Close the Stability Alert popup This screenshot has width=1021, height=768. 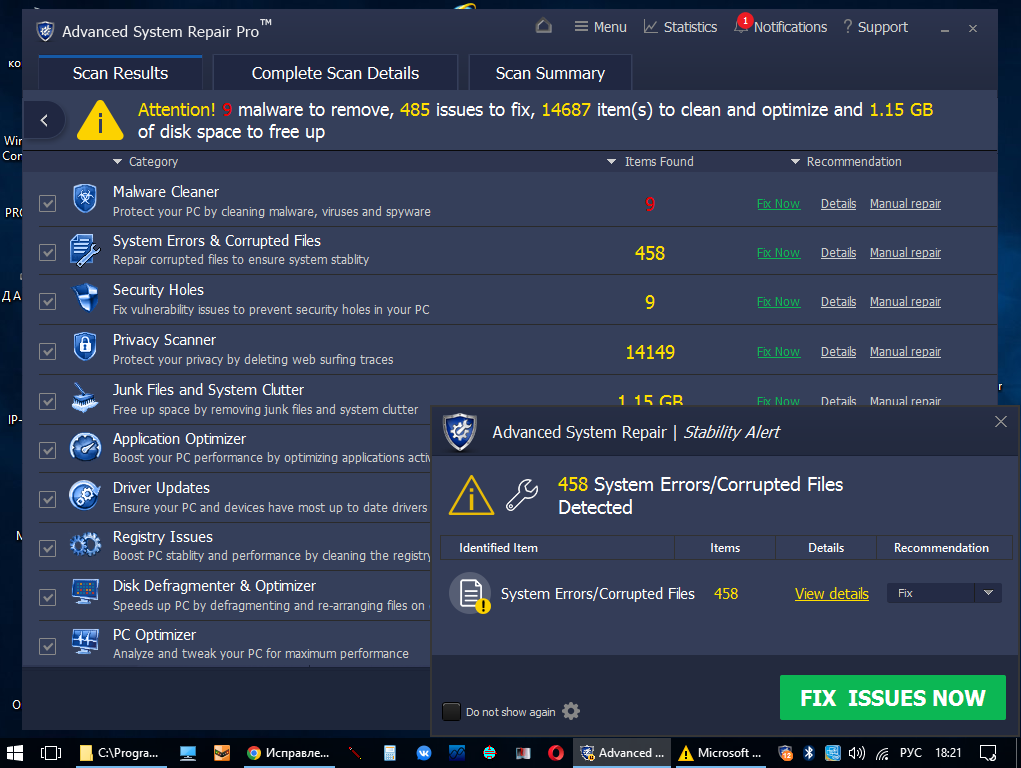point(1001,421)
